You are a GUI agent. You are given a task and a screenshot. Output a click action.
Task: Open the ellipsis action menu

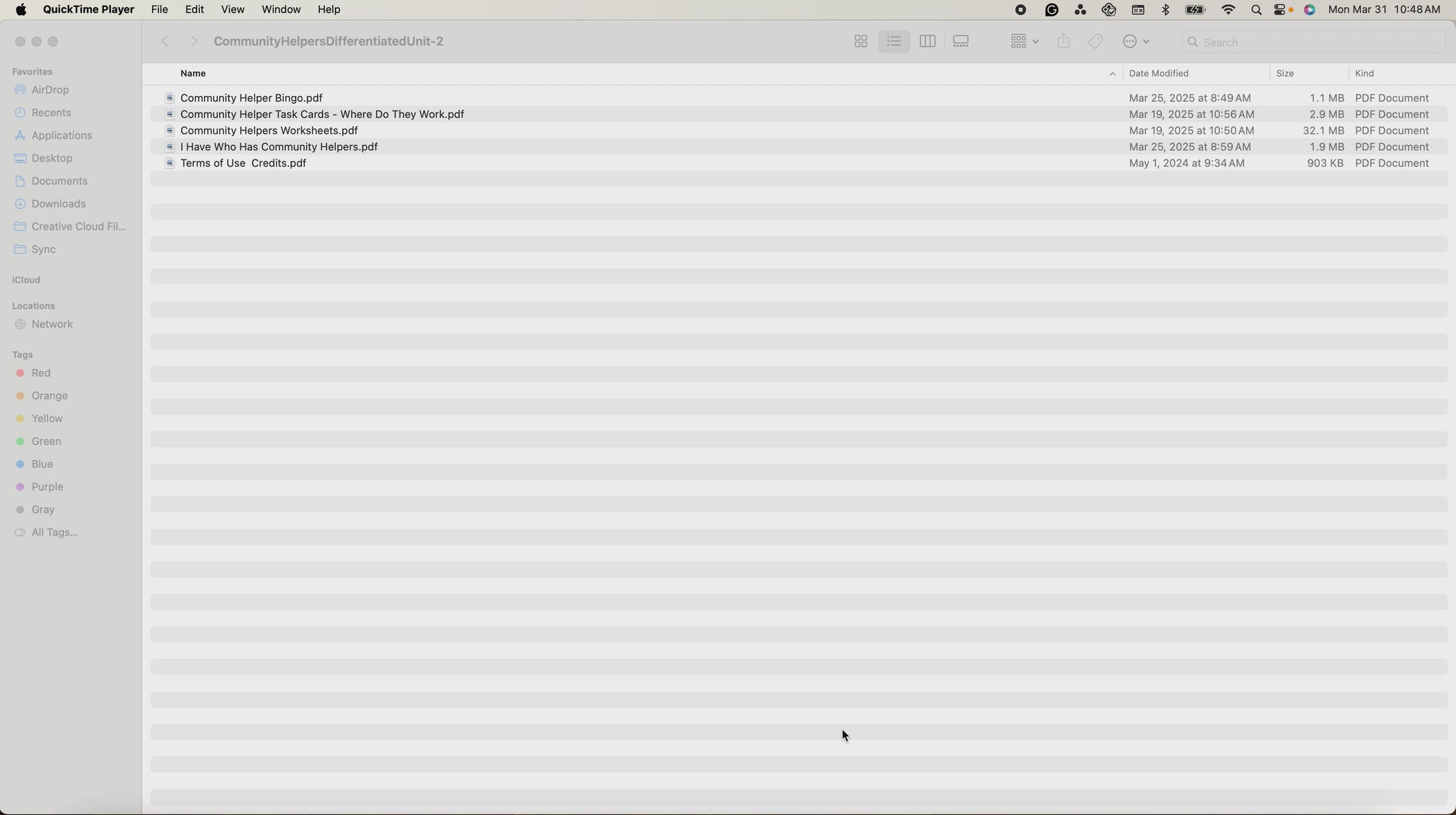pyautogui.click(x=1135, y=42)
